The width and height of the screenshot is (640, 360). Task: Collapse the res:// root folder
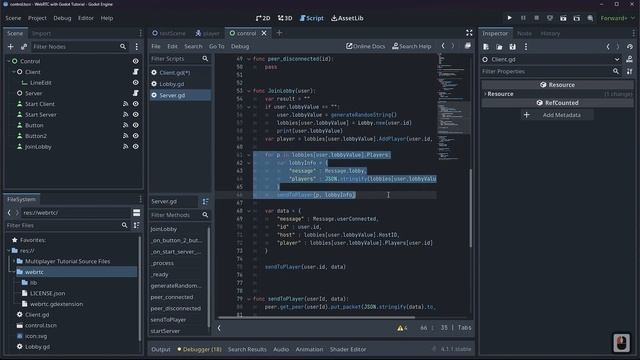(x=9, y=251)
